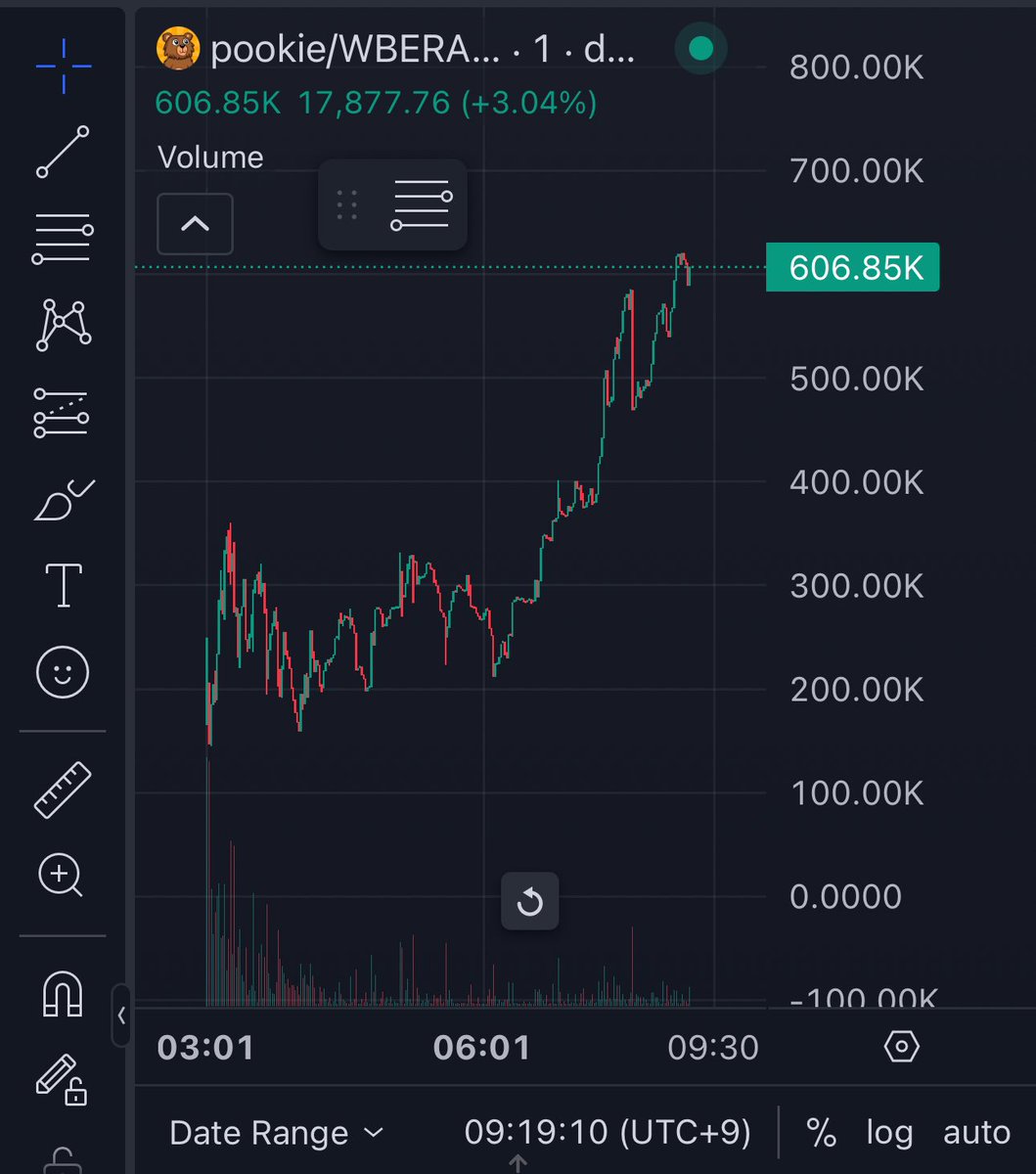Select the ruler measure tool
Image resolution: width=1036 pixels, height=1174 pixels.
[63, 790]
